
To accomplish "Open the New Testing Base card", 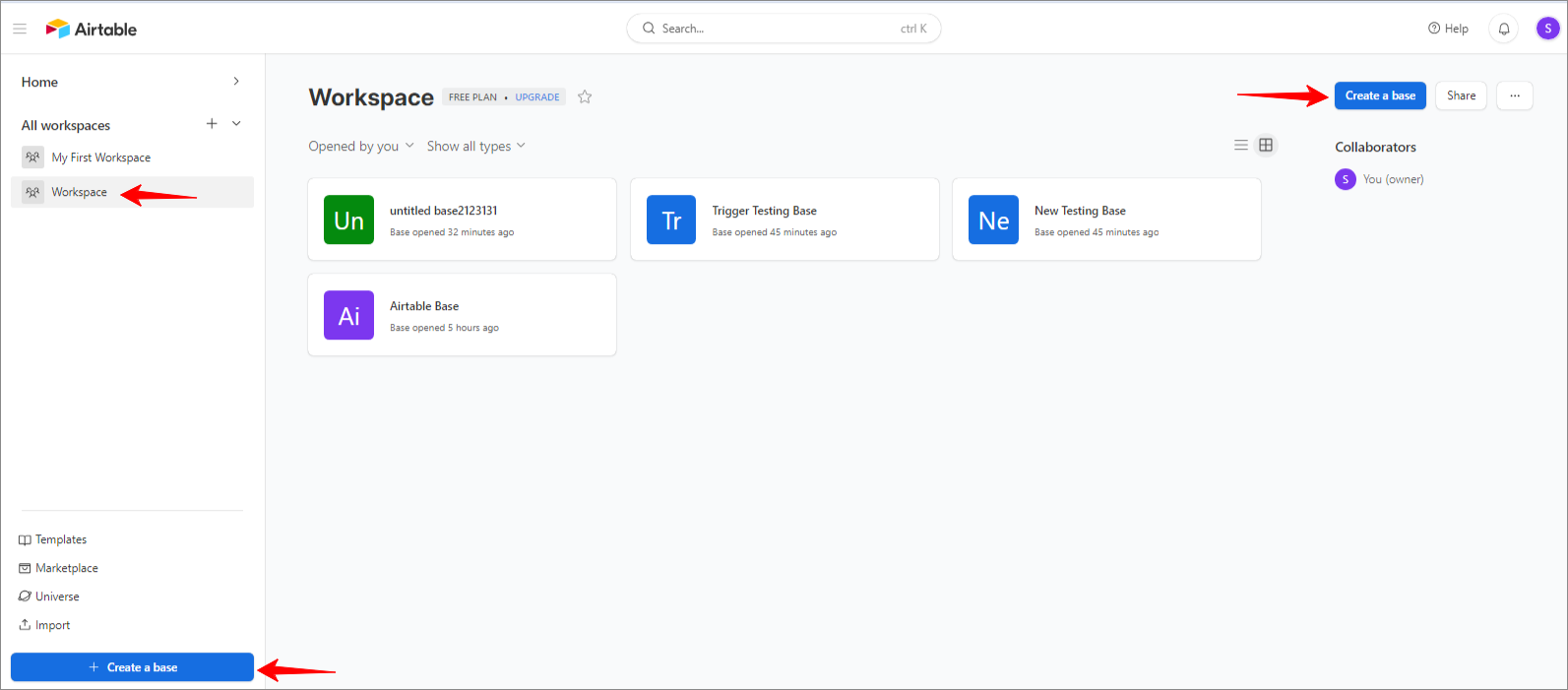I will [x=1106, y=220].
